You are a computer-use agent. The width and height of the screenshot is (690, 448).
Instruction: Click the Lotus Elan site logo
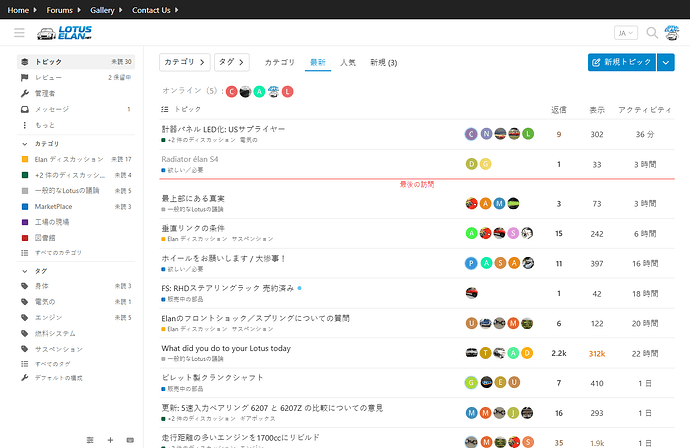point(64,33)
